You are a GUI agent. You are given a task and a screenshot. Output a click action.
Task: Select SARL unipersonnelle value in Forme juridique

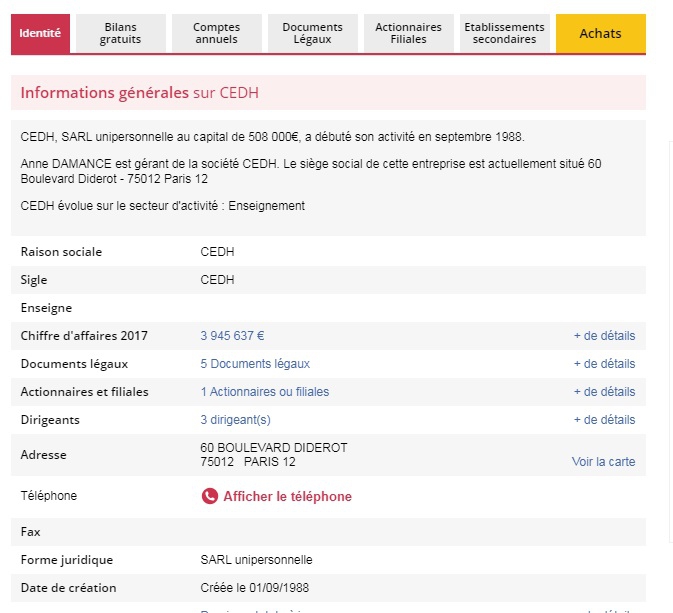[257, 560]
